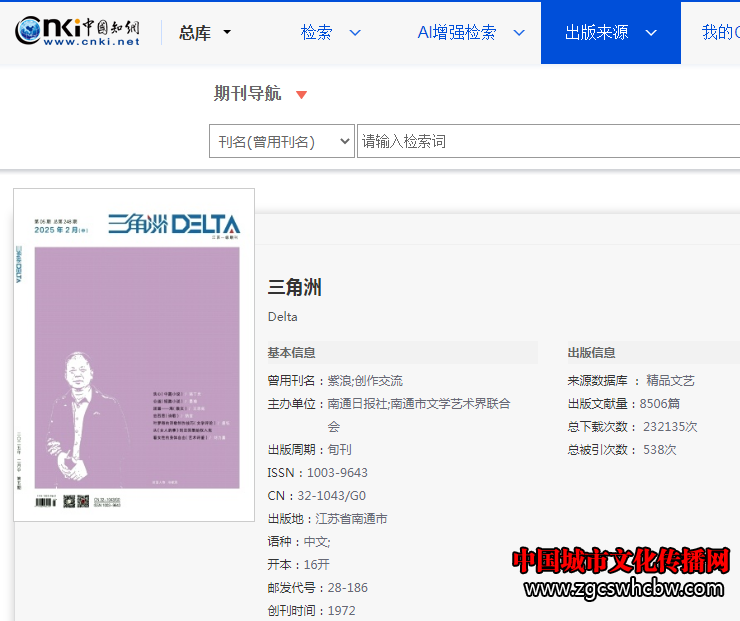
Task: Click the 总库 label
Action: [195, 33]
